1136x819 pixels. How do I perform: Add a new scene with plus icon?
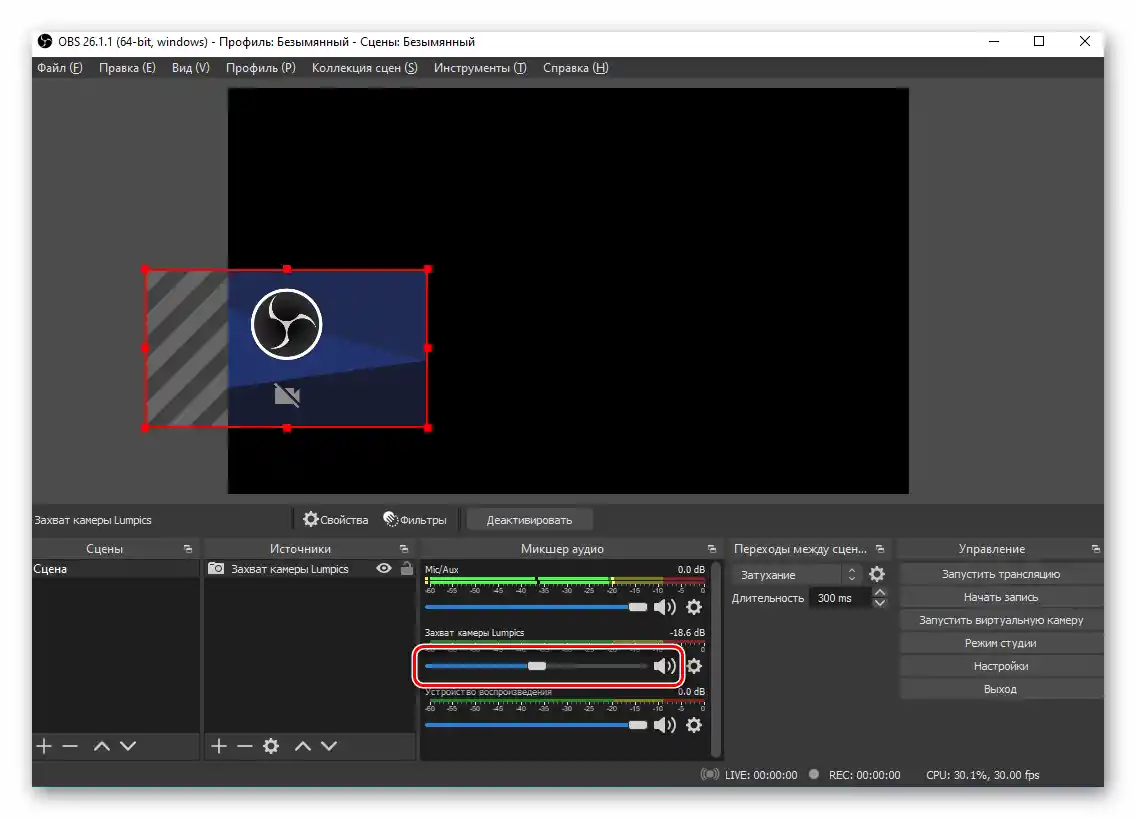coord(44,746)
